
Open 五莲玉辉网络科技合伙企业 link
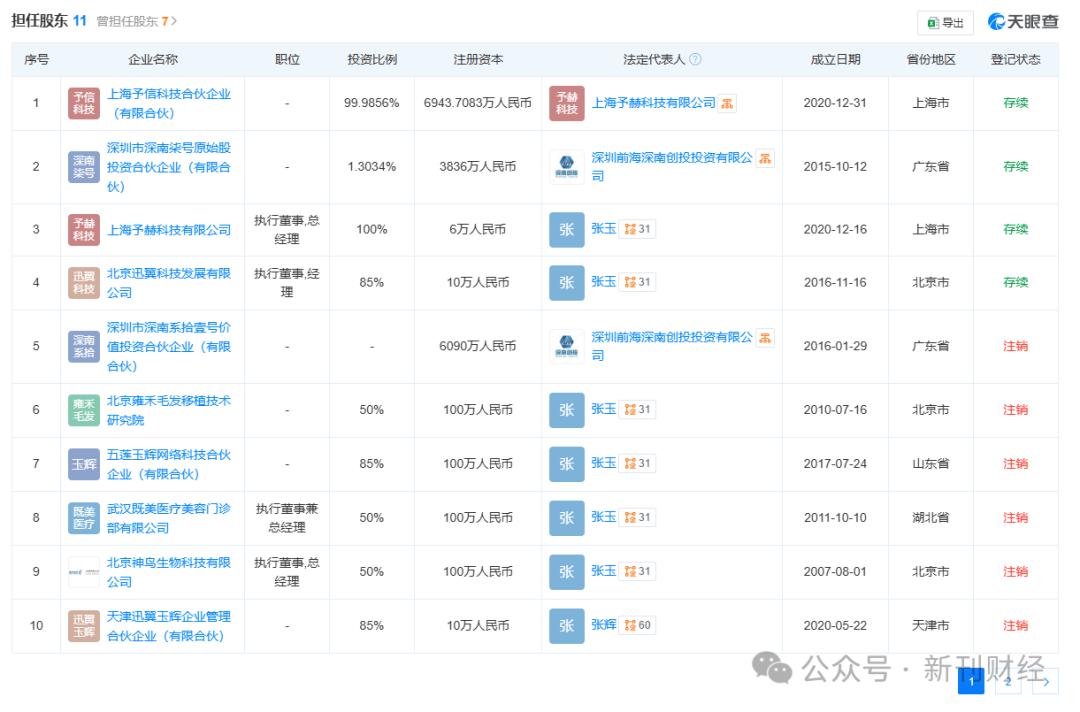coord(169,464)
